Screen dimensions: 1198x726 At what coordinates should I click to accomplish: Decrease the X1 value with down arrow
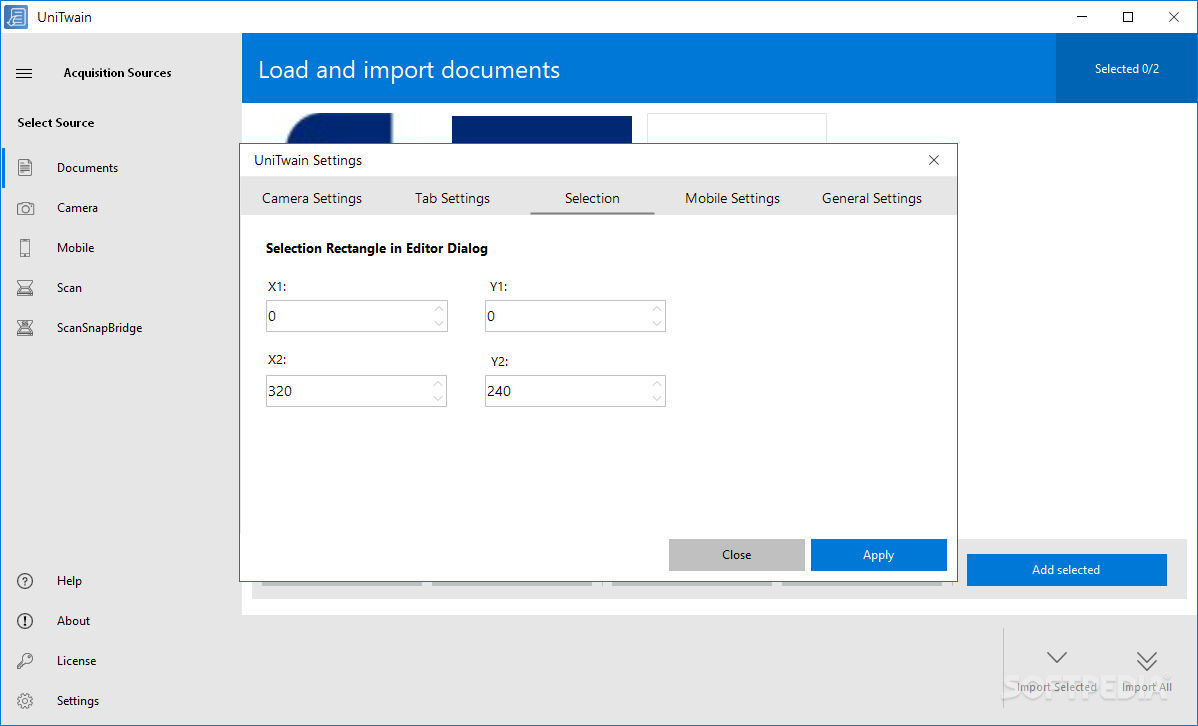tap(439, 323)
